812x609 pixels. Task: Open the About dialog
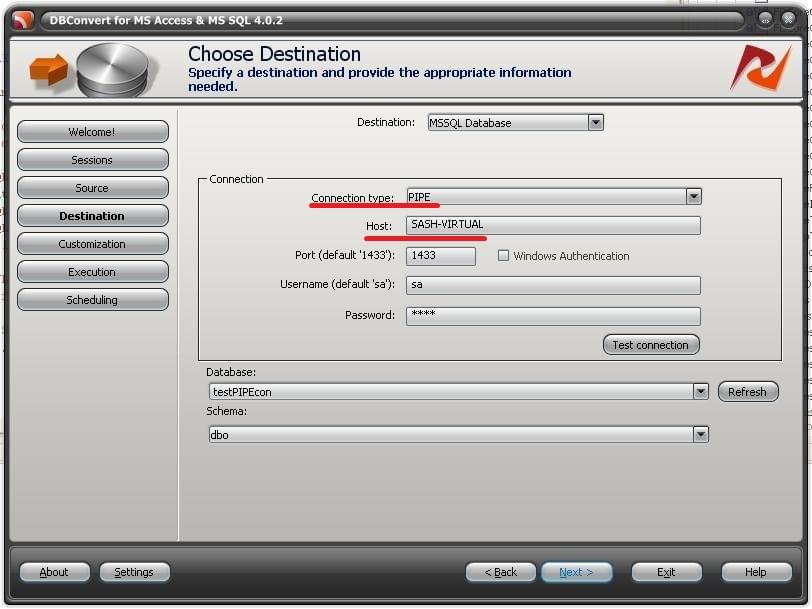[x=54, y=572]
